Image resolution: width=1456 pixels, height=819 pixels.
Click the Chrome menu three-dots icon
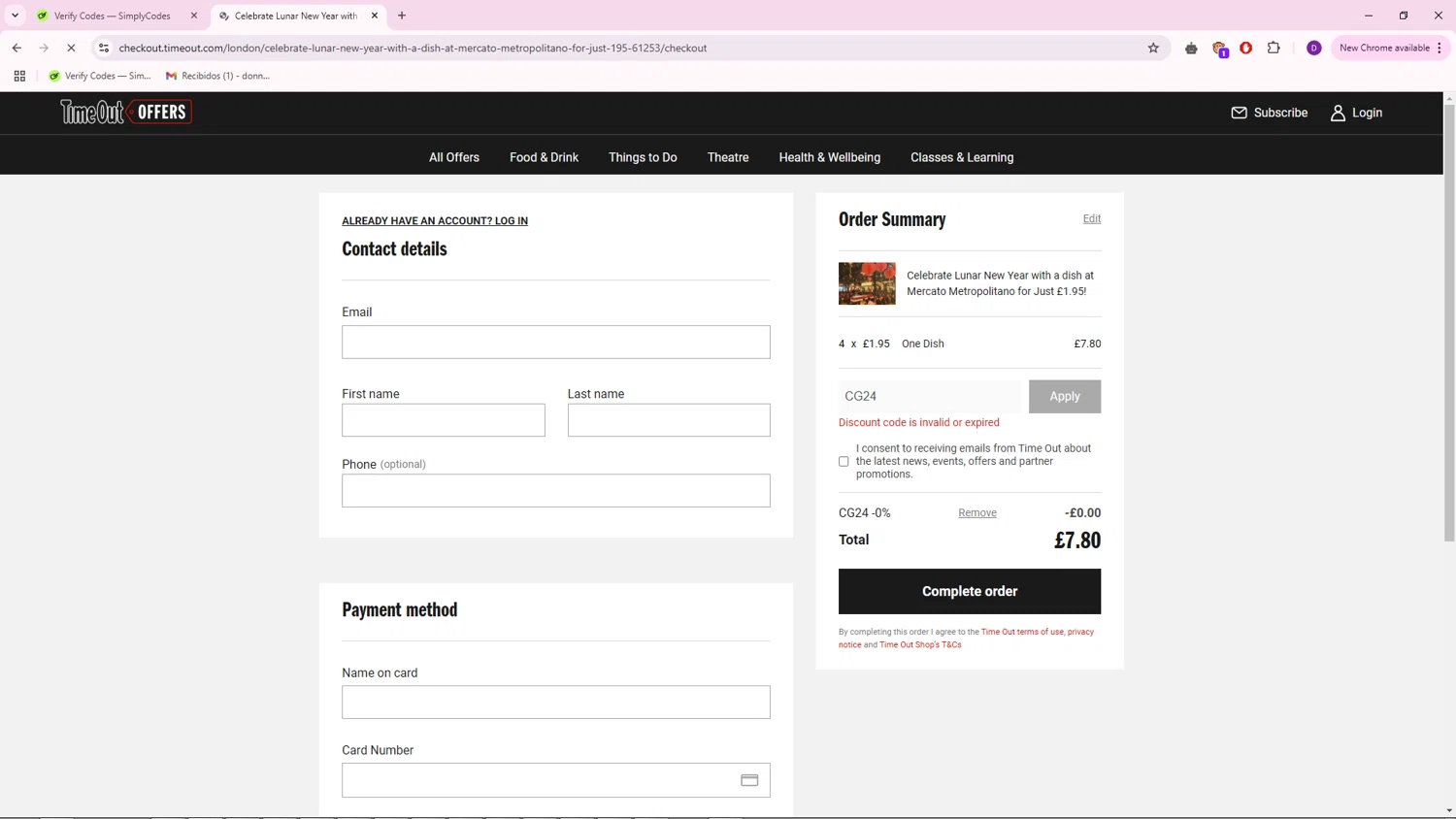click(1439, 48)
